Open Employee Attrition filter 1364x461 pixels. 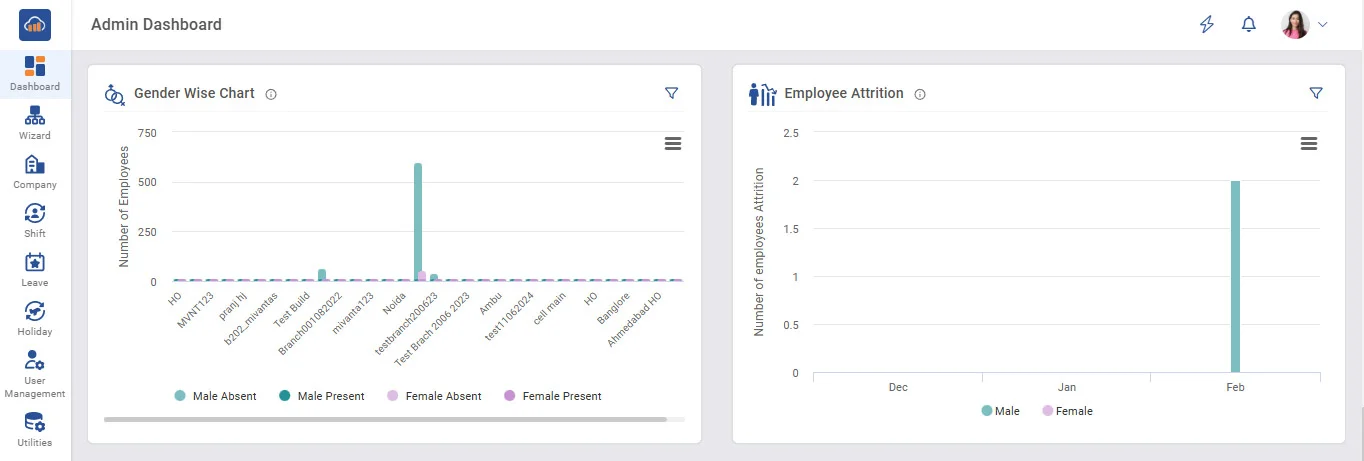click(x=1315, y=93)
